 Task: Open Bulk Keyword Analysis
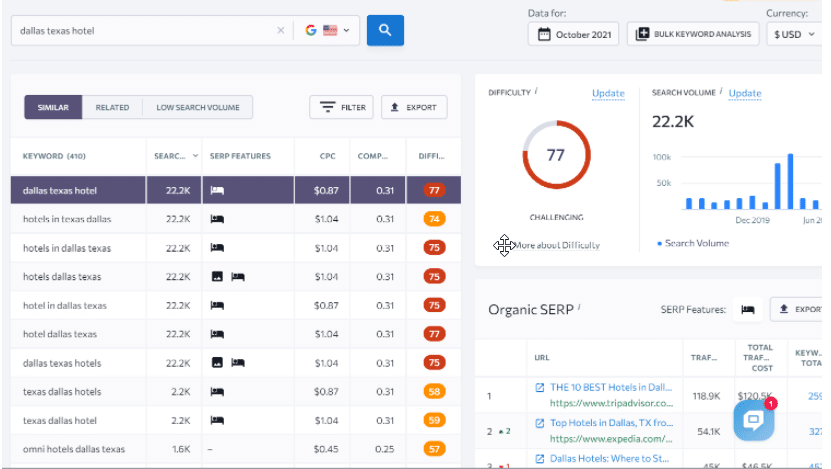693,34
